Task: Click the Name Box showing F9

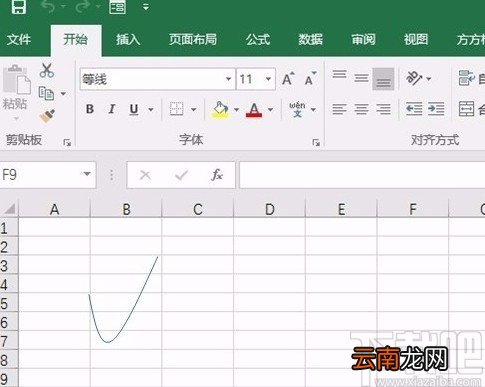Action: tap(40, 175)
